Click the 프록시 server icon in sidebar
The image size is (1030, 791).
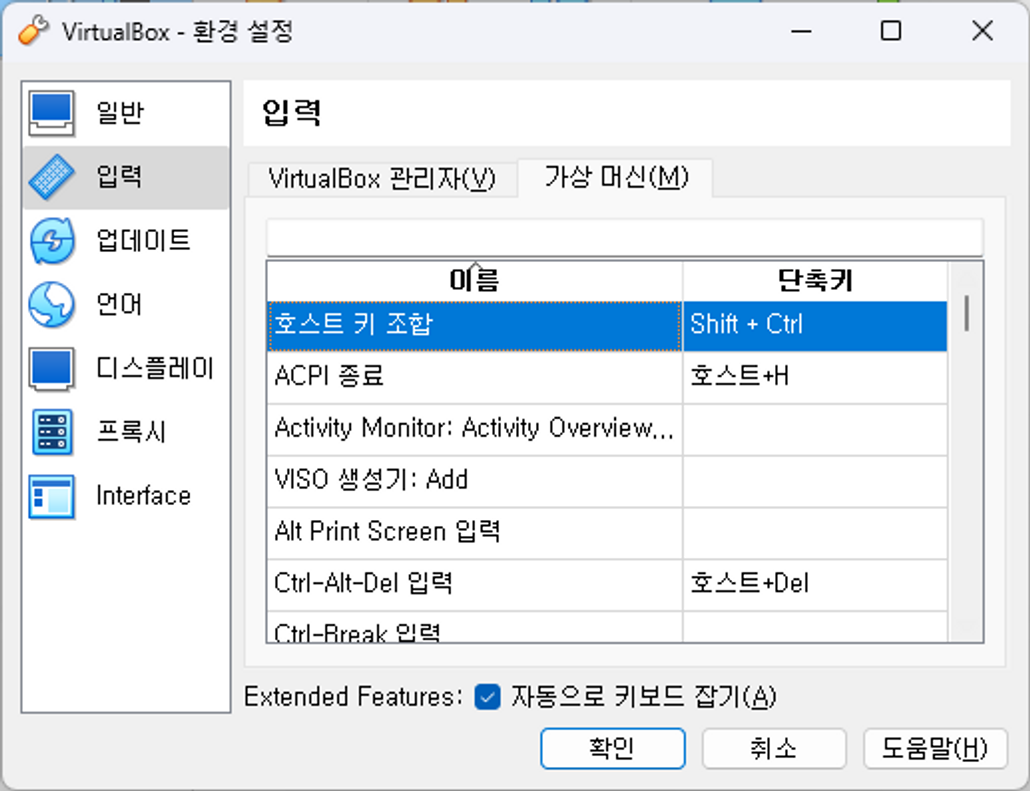(51, 432)
